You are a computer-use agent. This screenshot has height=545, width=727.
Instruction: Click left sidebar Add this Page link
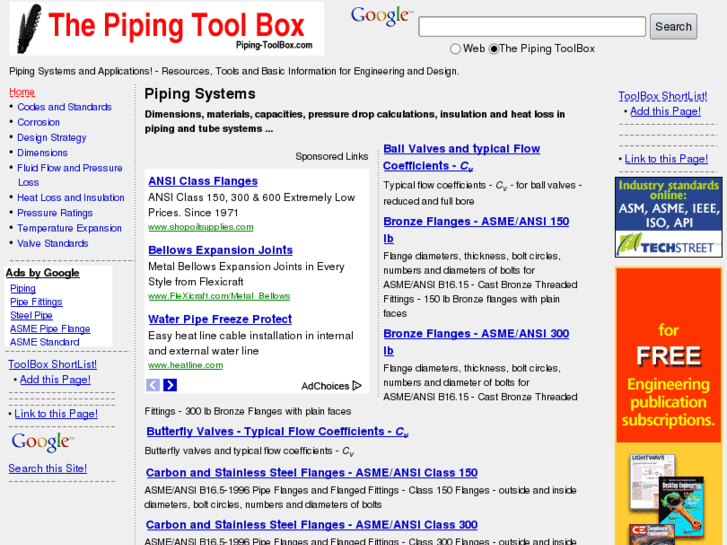55,380
